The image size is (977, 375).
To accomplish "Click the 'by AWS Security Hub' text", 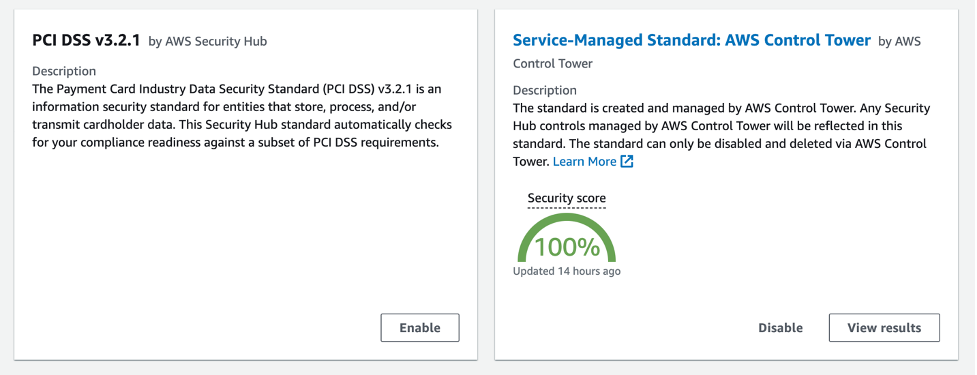I will pyautogui.click(x=207, y=42).
